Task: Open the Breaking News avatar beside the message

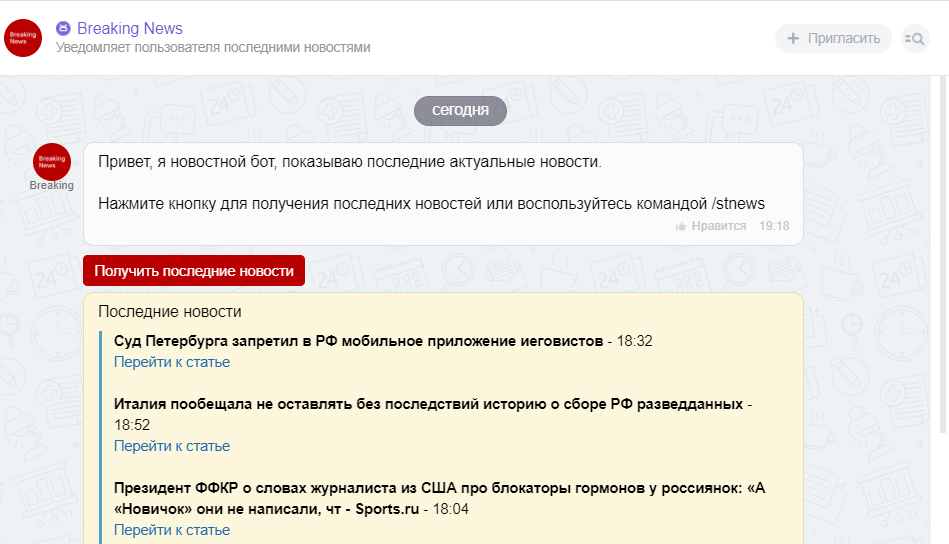Action: [52, 161]
